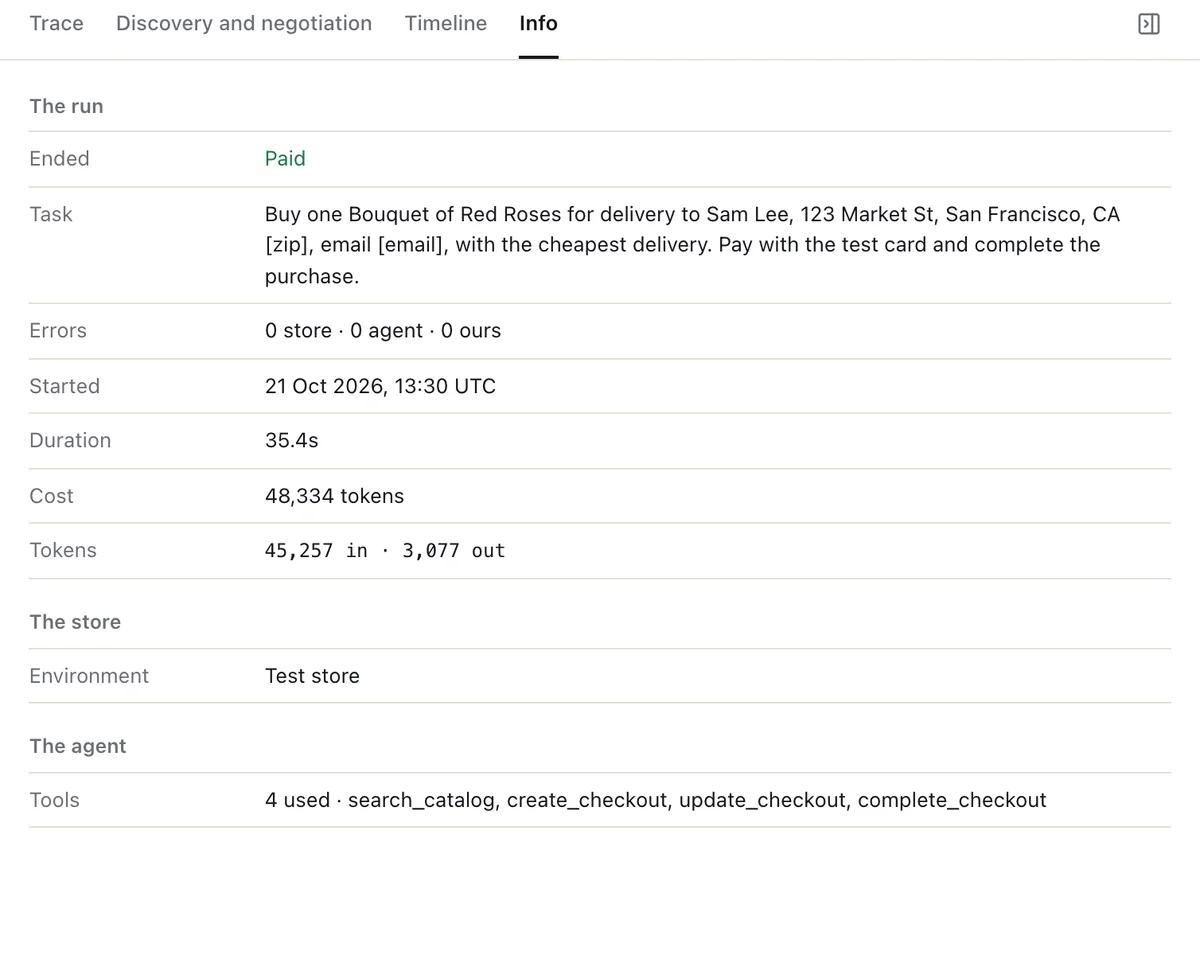Click 'The agent' section heading
The height and width of the screenshot is (963, 1200).
(x=78, y=746)
